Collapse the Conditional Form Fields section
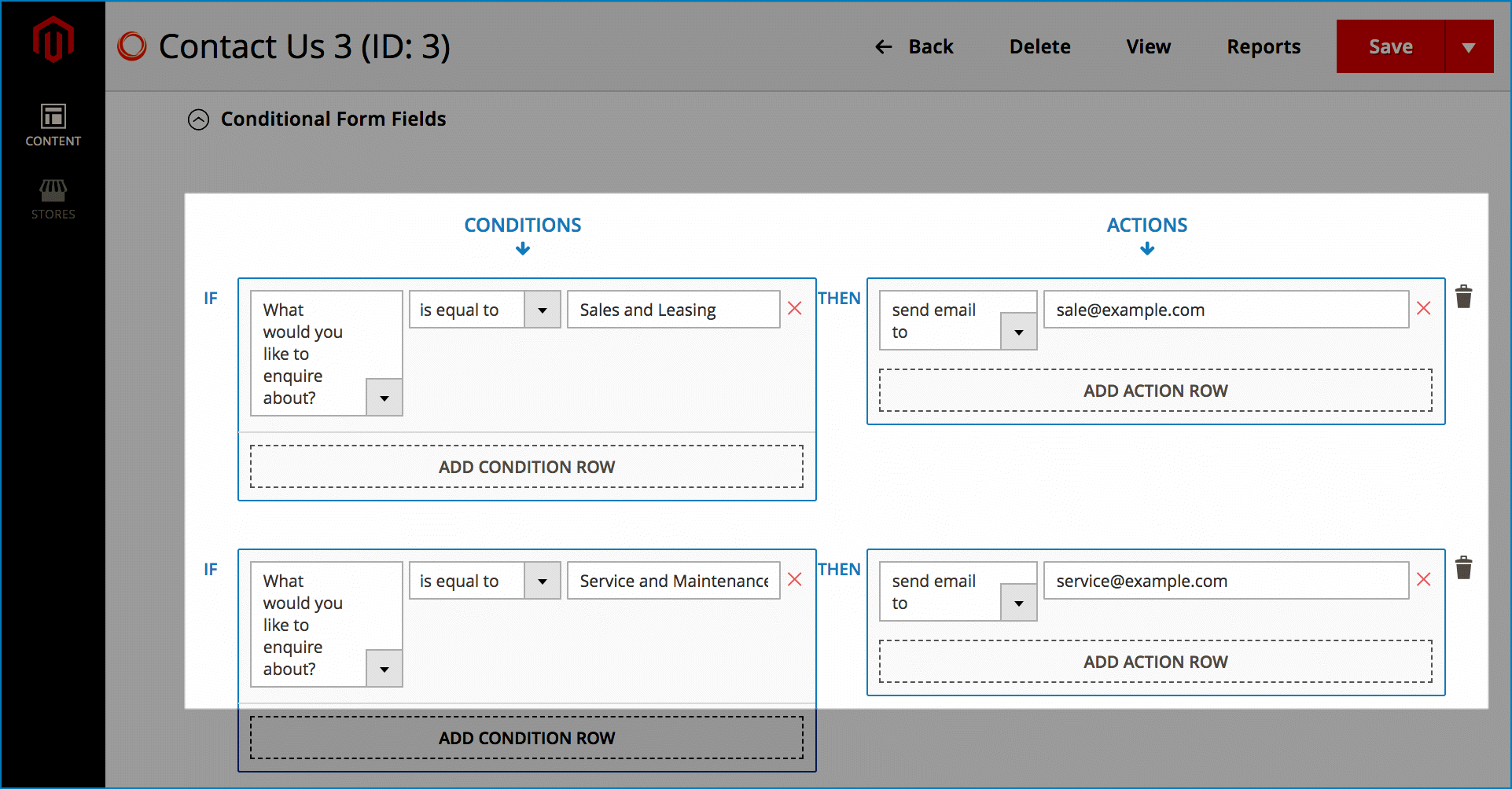This screenshot has height=789, width=1512. point(198,119)
